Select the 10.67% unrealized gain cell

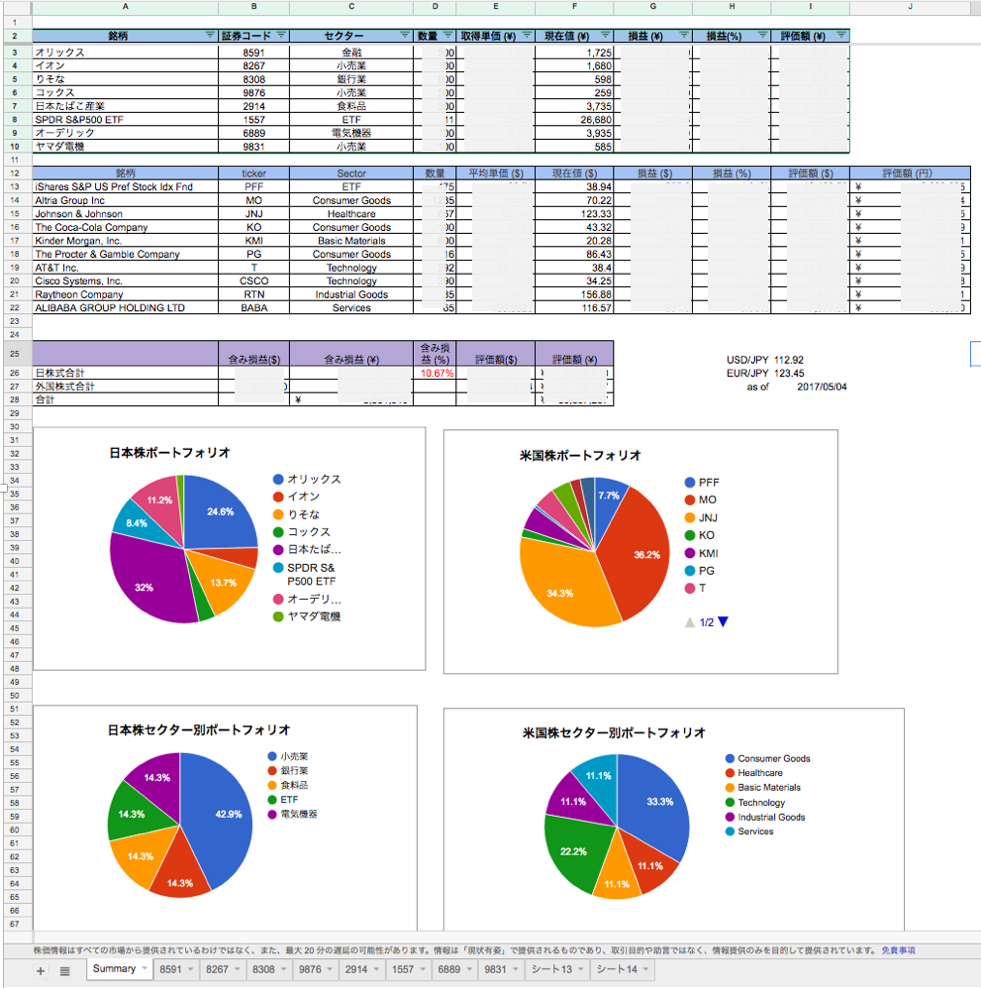coord(435,373)
